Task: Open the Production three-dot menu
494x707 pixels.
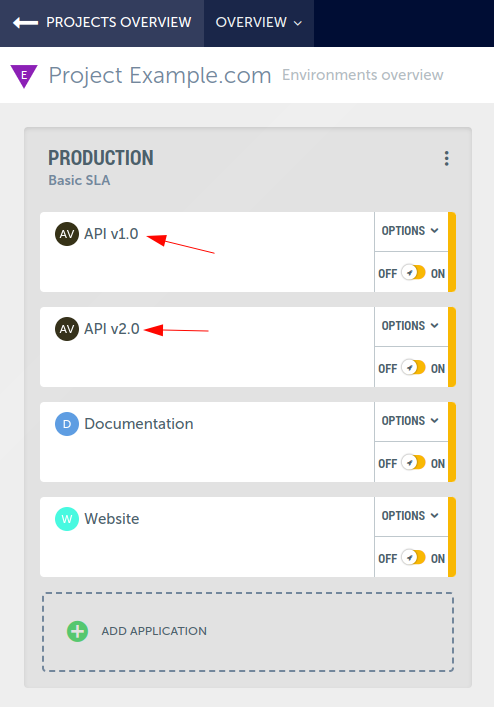Action: (446, 158)
